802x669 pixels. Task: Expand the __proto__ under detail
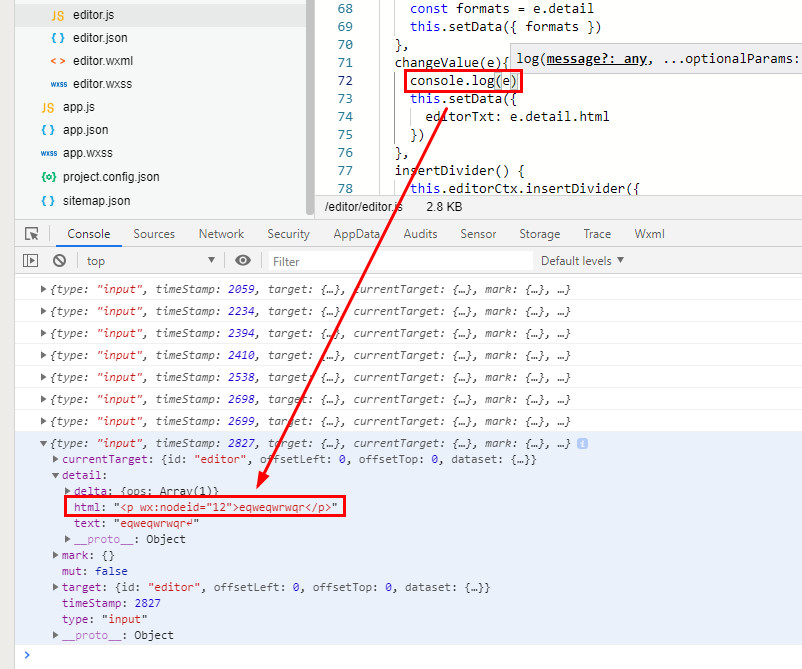tap(68, 539)
